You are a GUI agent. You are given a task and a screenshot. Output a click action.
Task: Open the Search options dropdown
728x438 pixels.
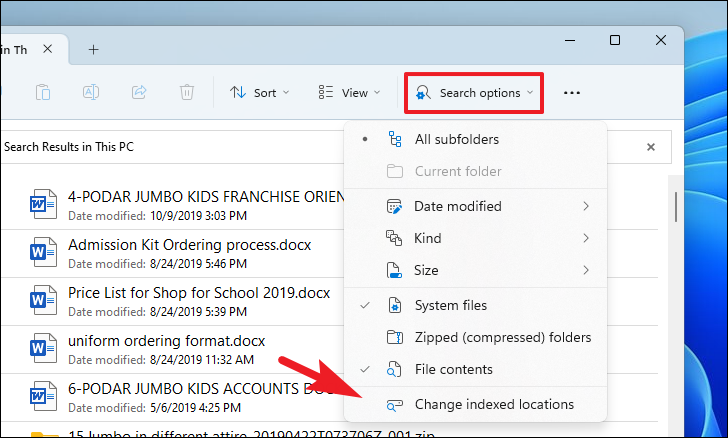(474, 93)
